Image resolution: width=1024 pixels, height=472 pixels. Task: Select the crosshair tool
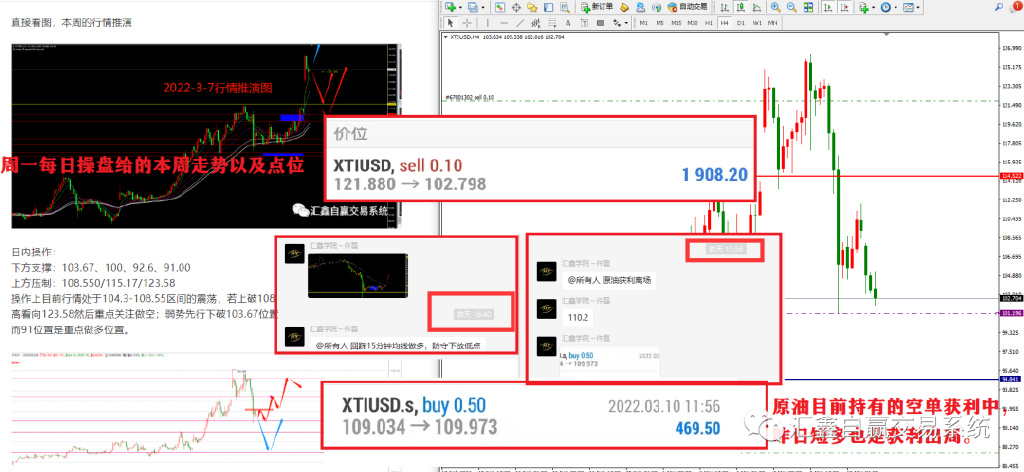coord(466,23)
